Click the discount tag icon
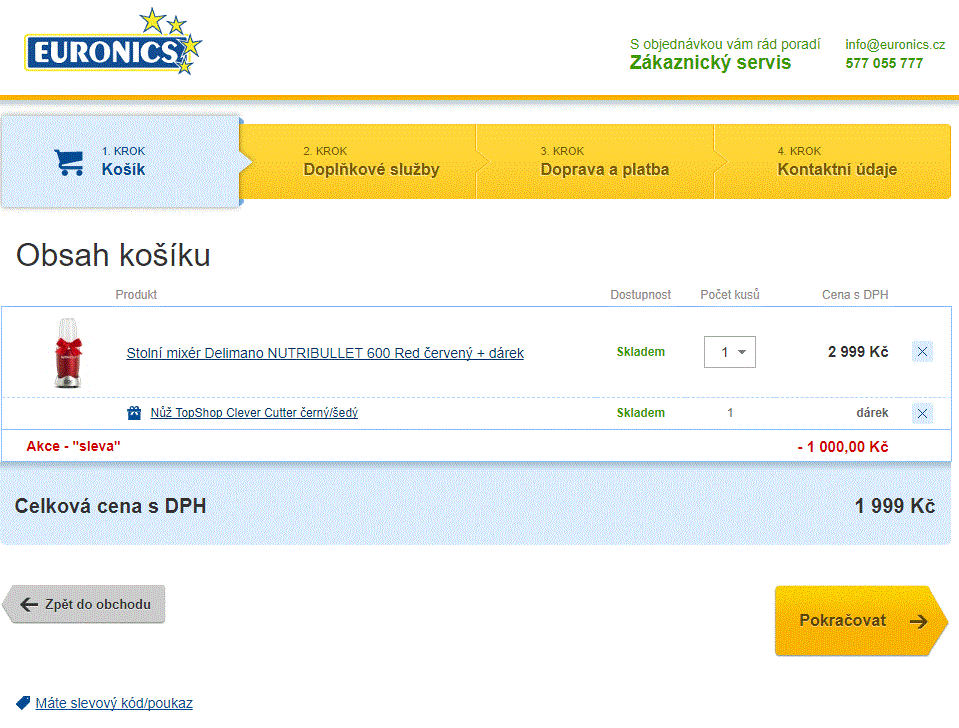The height and width of the screenshot is (728, 959). 23,703
